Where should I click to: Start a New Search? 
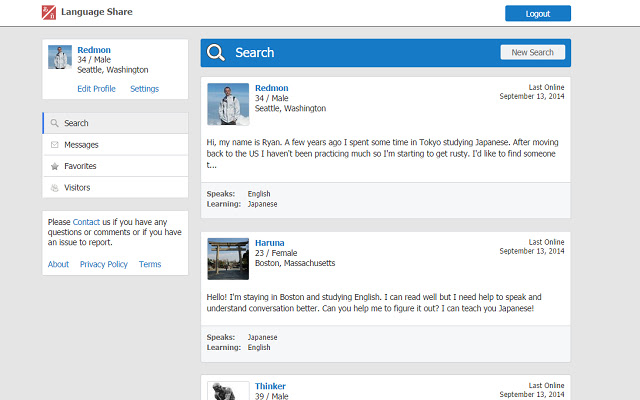tap(532, 53)
